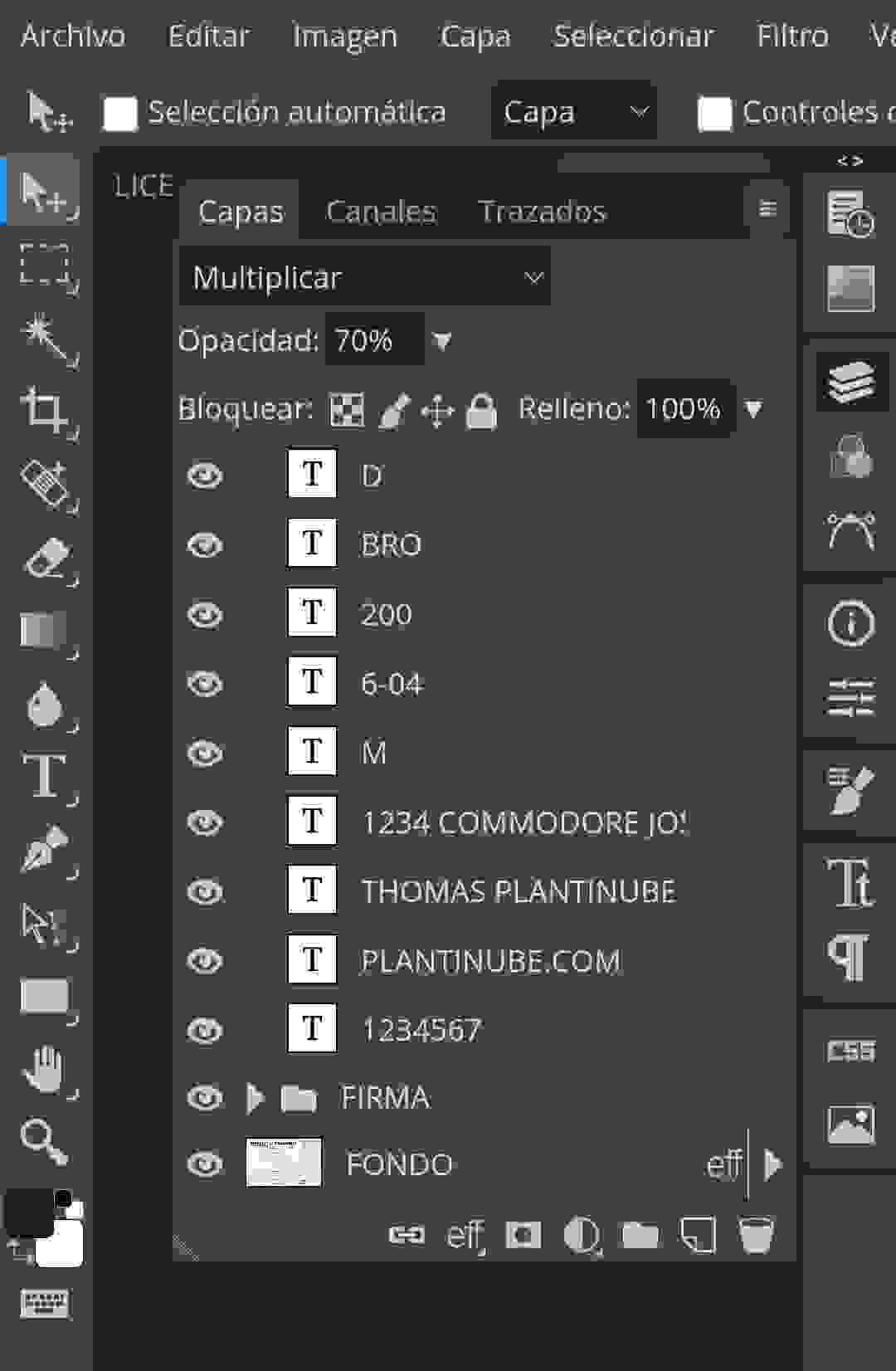The width and height of the screenshot is (896, 1371).
Task: Toggle lock transparent pixels
Action: 347,409
